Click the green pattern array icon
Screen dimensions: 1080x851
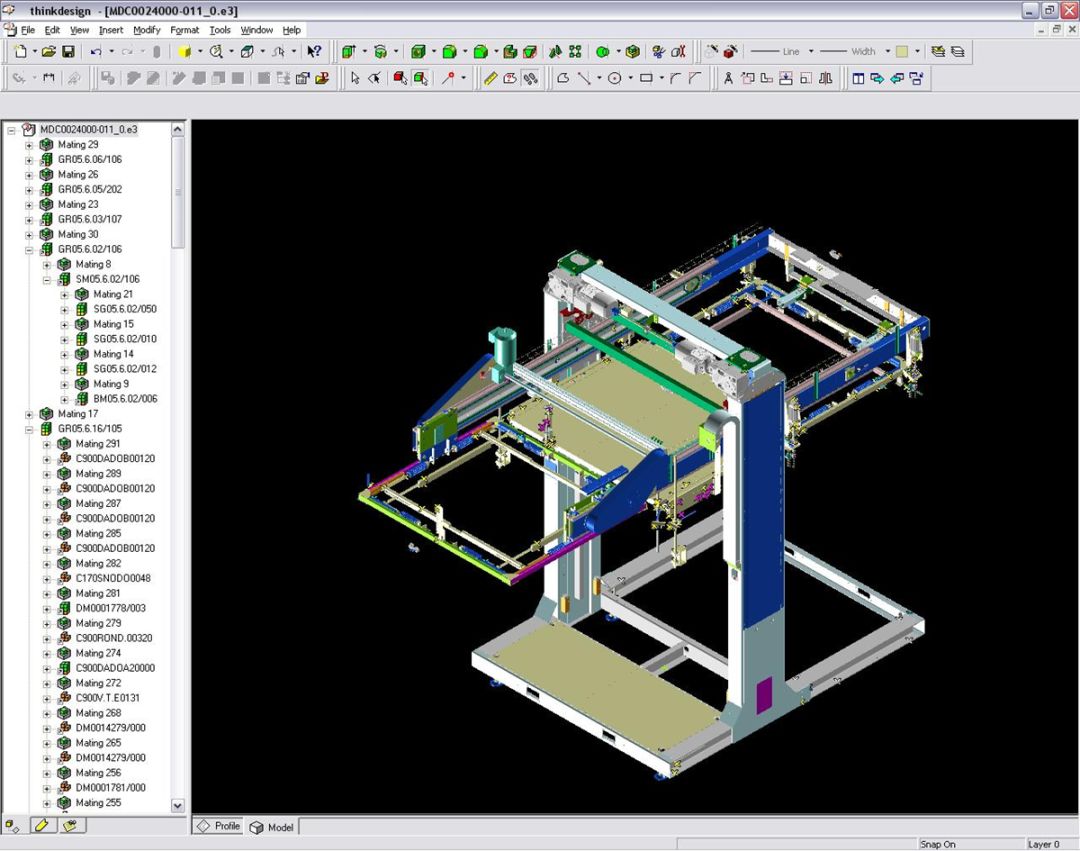(575, 52)
